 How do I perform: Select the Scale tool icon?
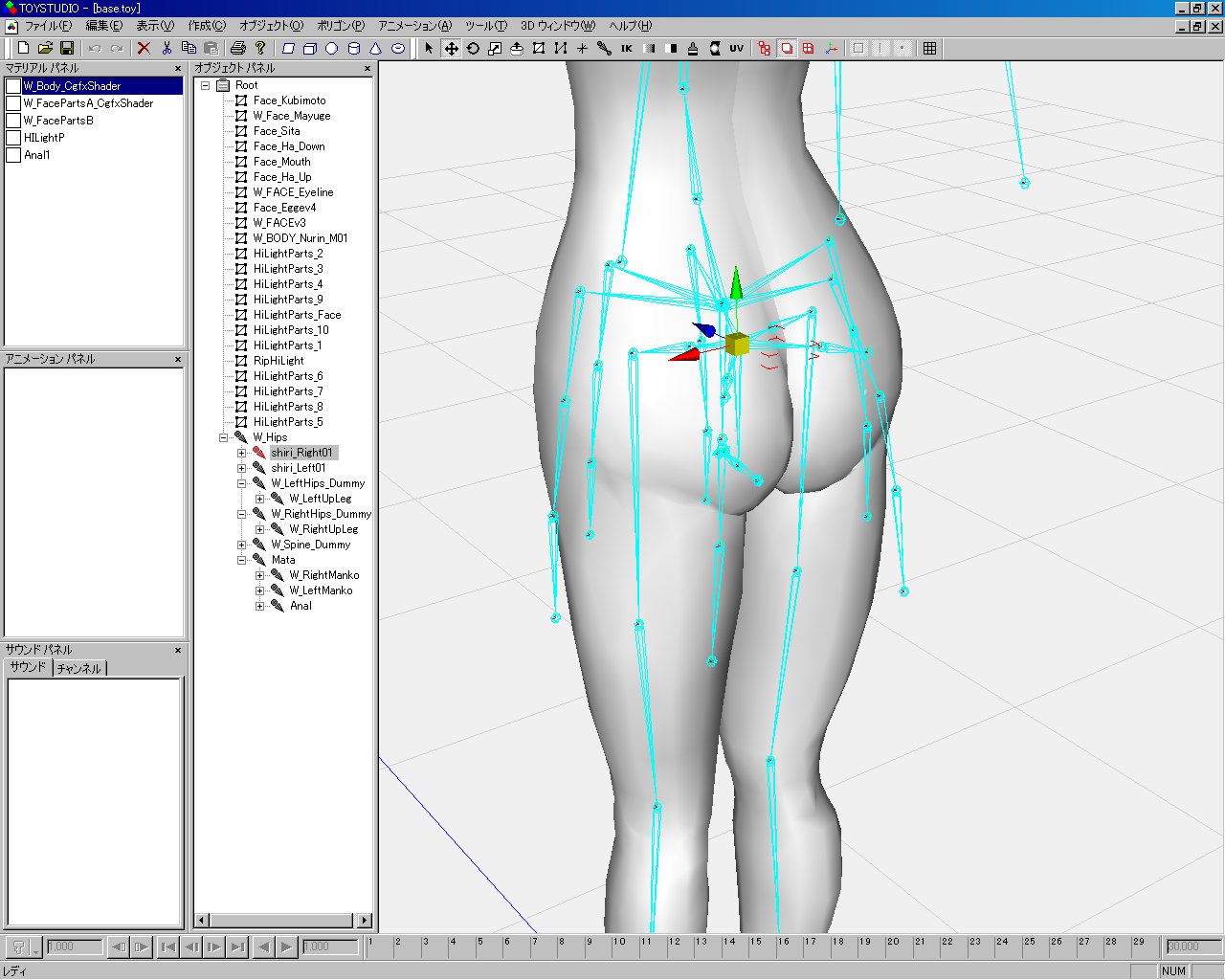tap(495, 48)
